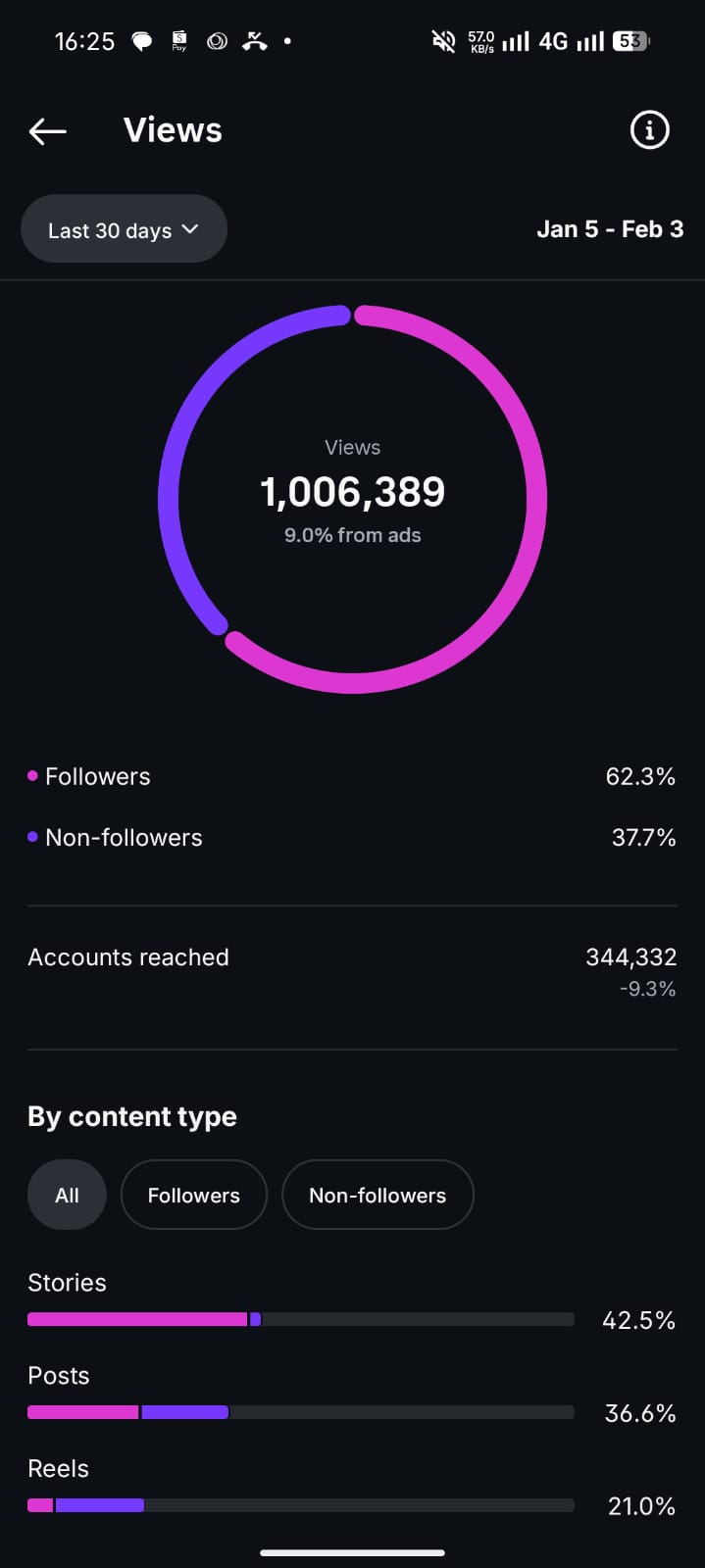This screenshot has height=1568, width=705.
Task: Tap the chat bubble notification icon
Action: [x=142, y=41]
